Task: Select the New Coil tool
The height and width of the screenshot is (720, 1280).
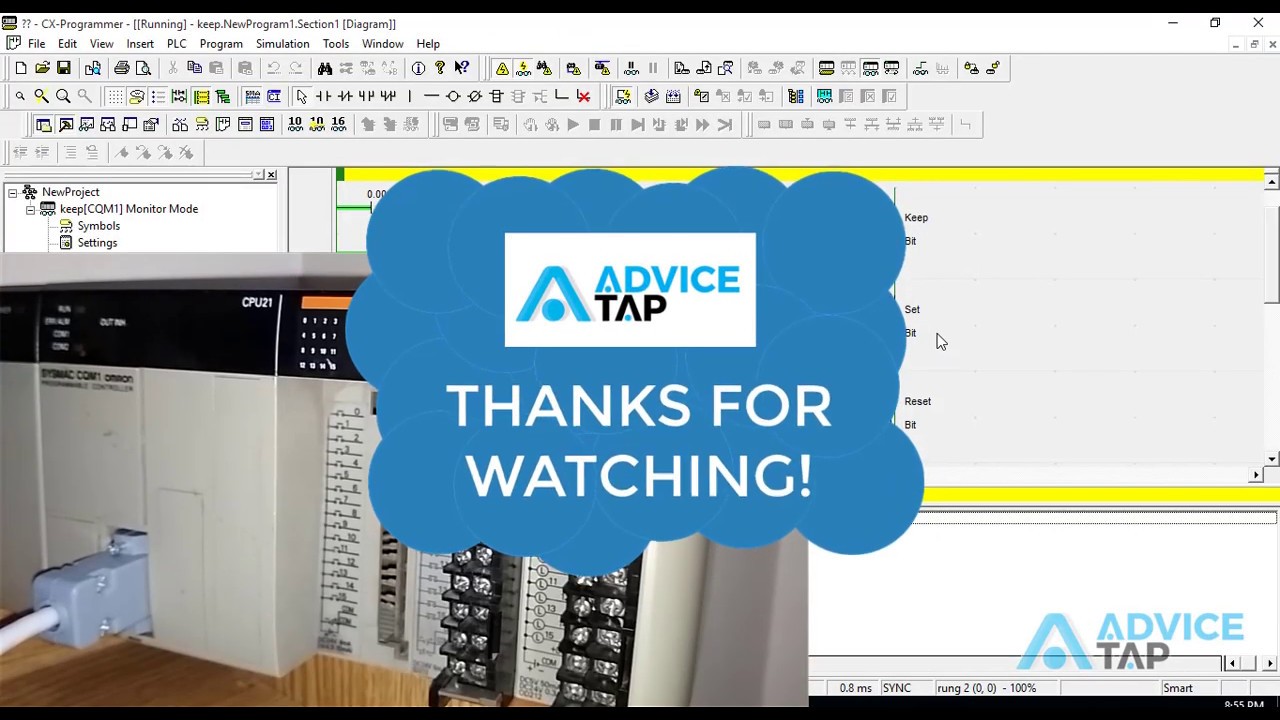Action: click(453, 96)
